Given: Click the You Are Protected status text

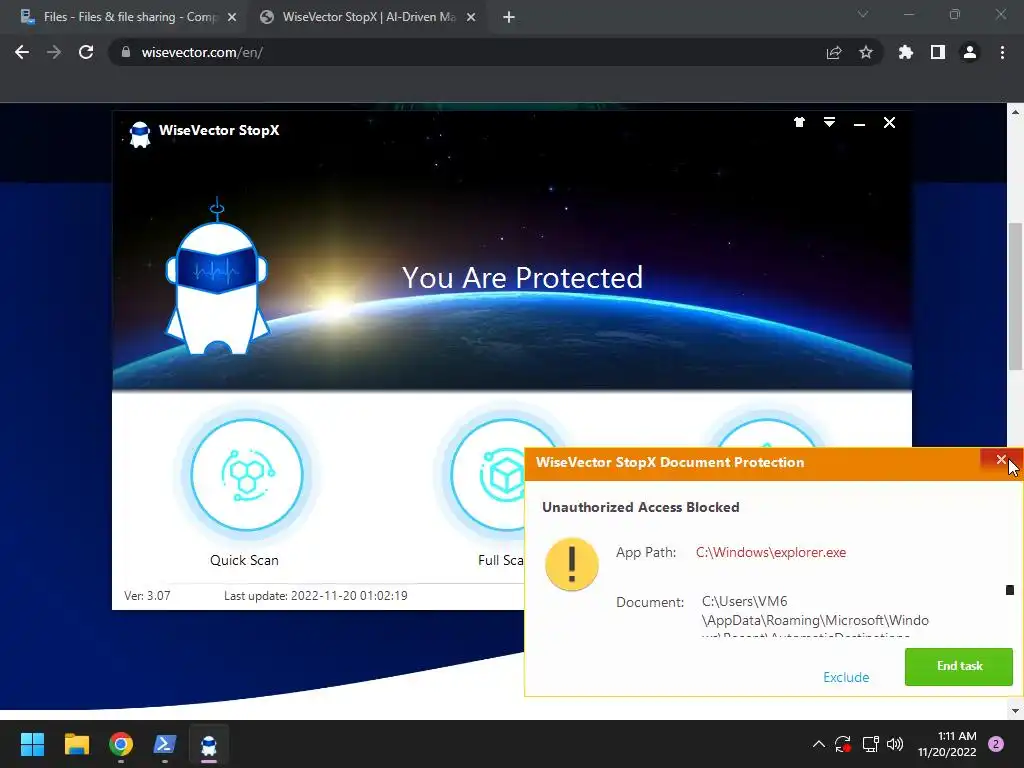Looking at the screenshot, I should 522,278.
